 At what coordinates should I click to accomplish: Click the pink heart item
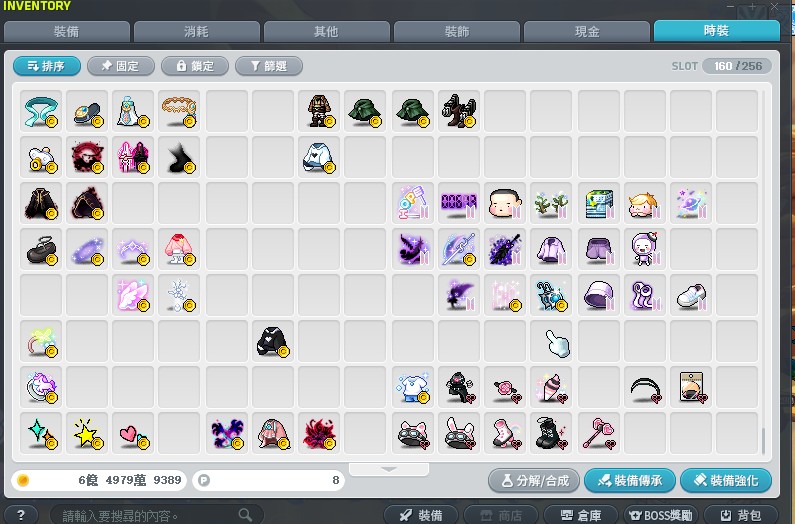(132, 433)
